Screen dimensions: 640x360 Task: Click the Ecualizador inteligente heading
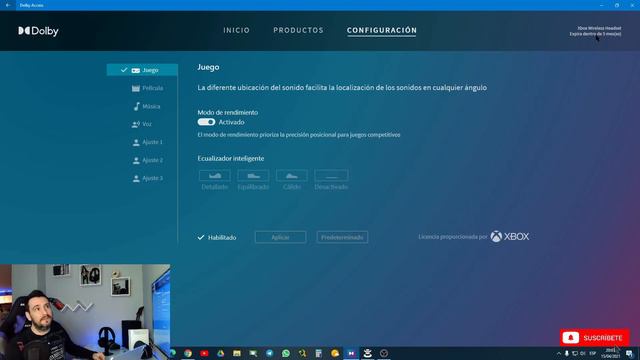(231, 158)
